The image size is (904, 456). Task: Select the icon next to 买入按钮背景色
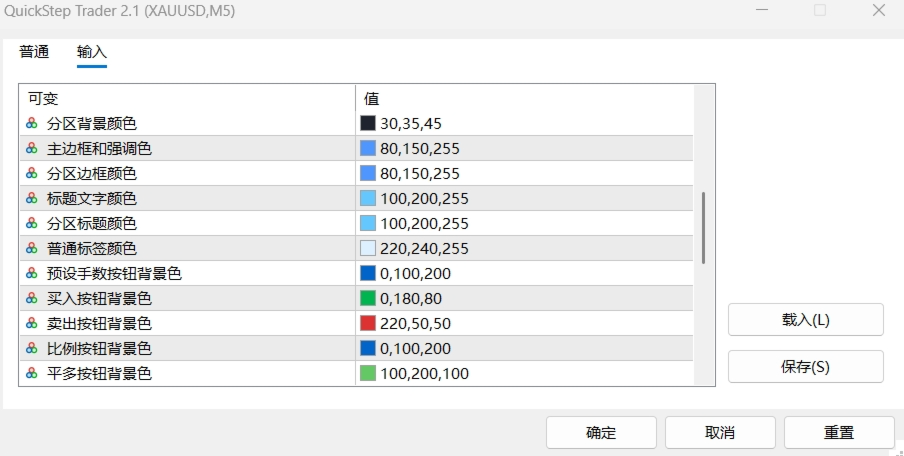32,299
